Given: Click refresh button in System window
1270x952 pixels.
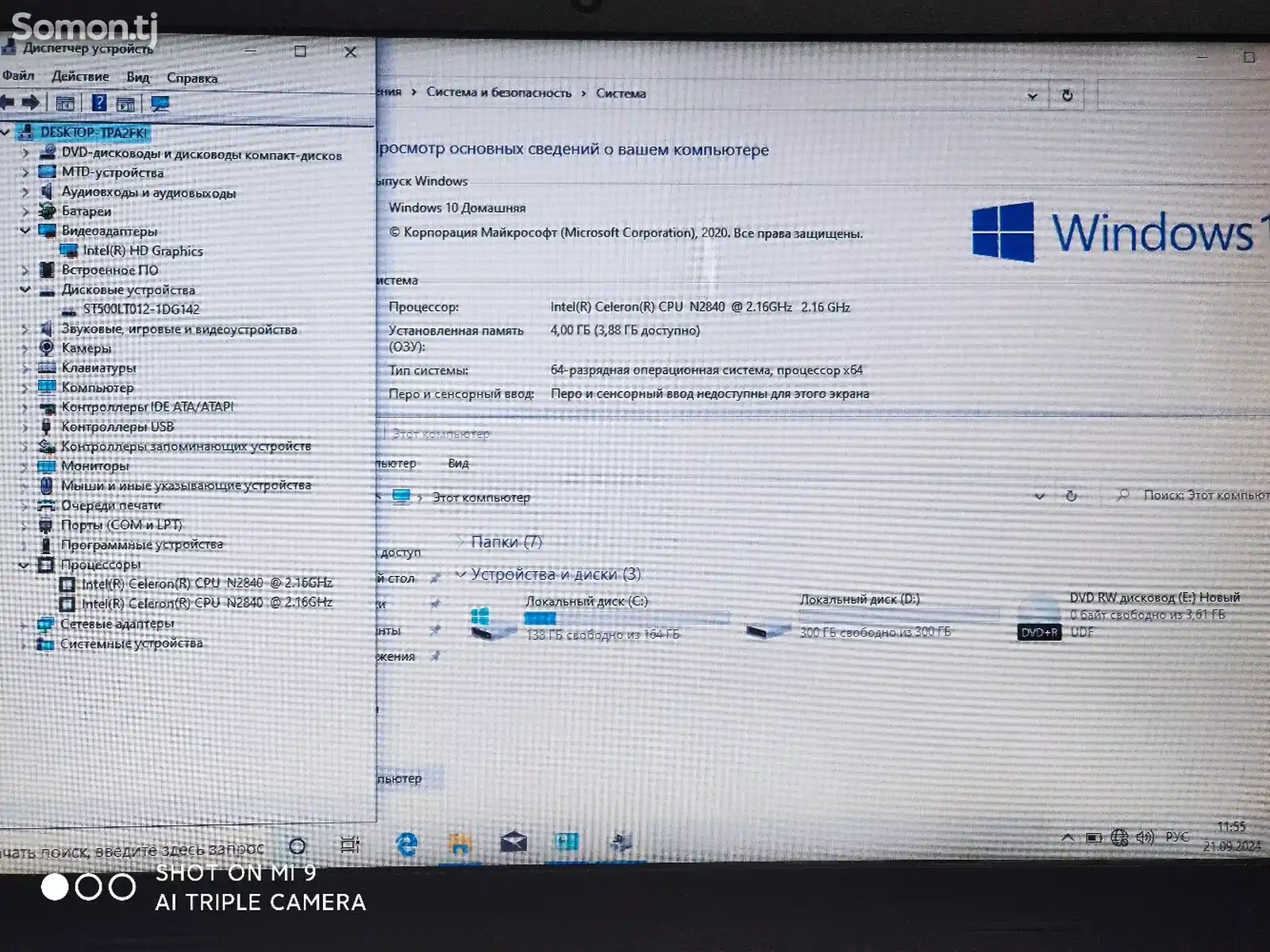Looking at the screenshot, I should coord(1067,95).
